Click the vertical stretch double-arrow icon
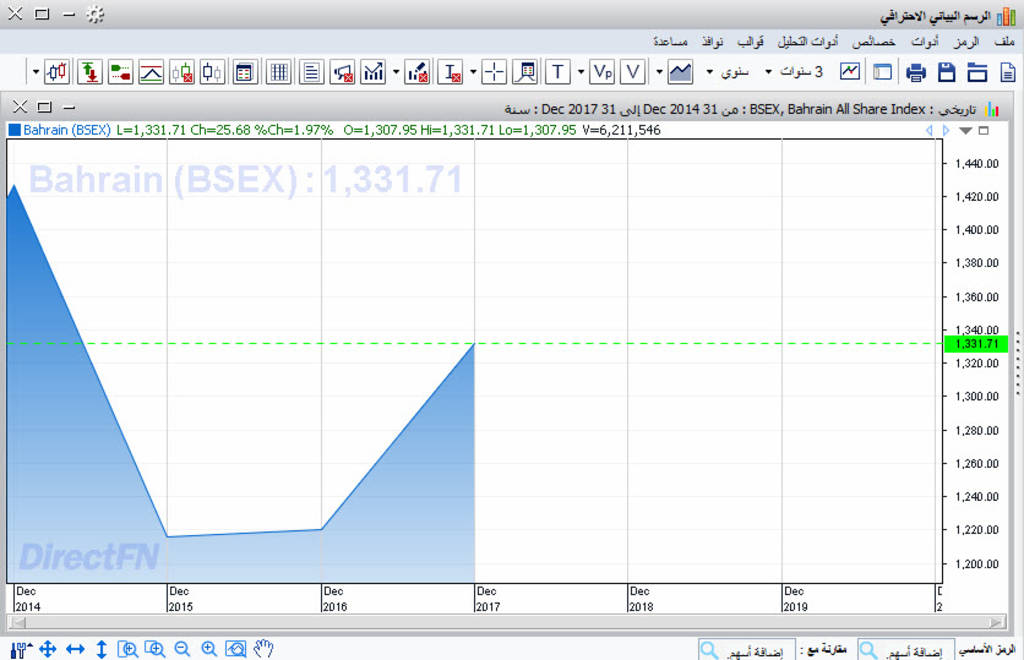This screenshot has height=660, width=1024. [x=101, y=649]
